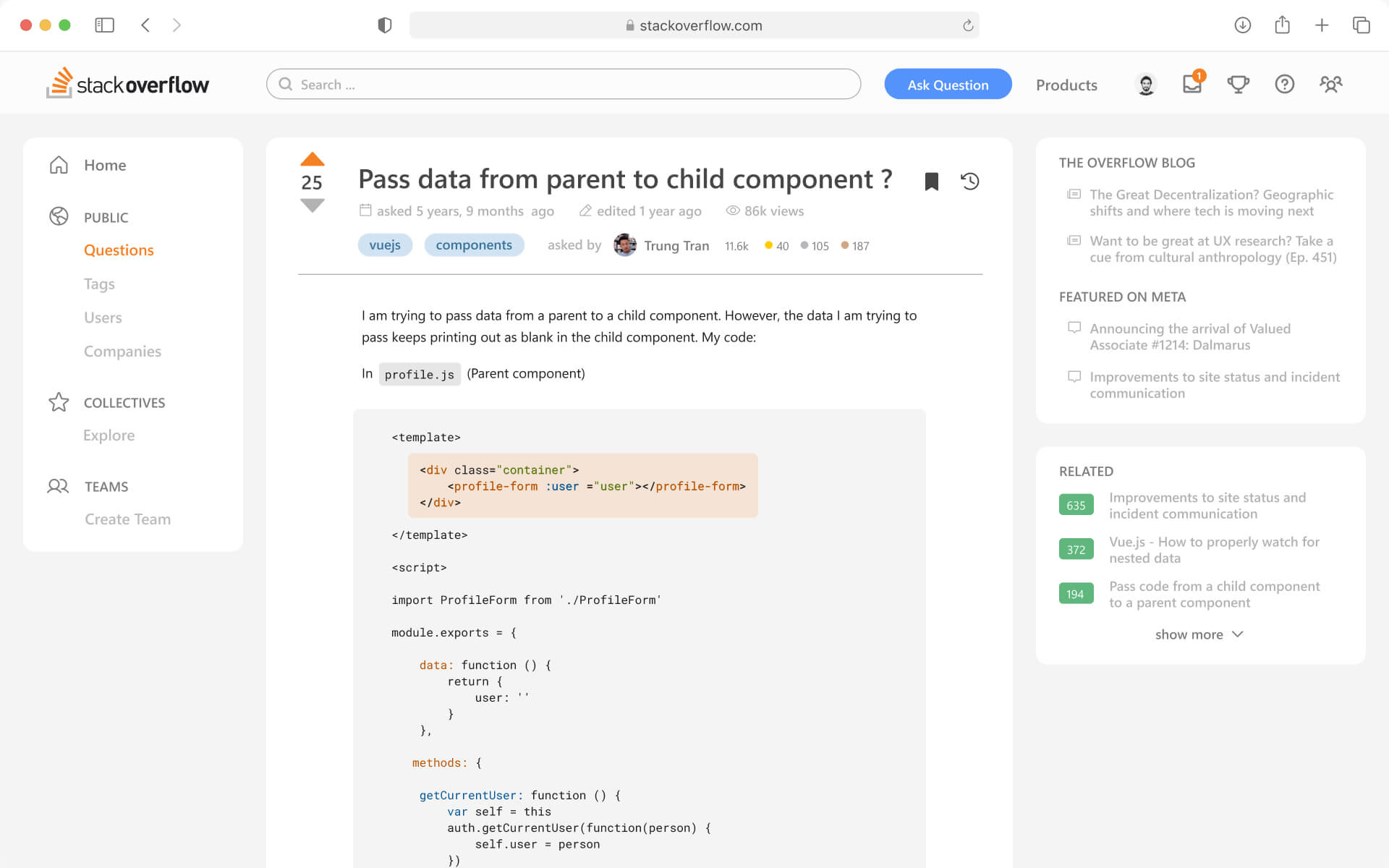Open the Collectives Explore section
This screenshot has width=1389, height=868.
pos(109,435)
